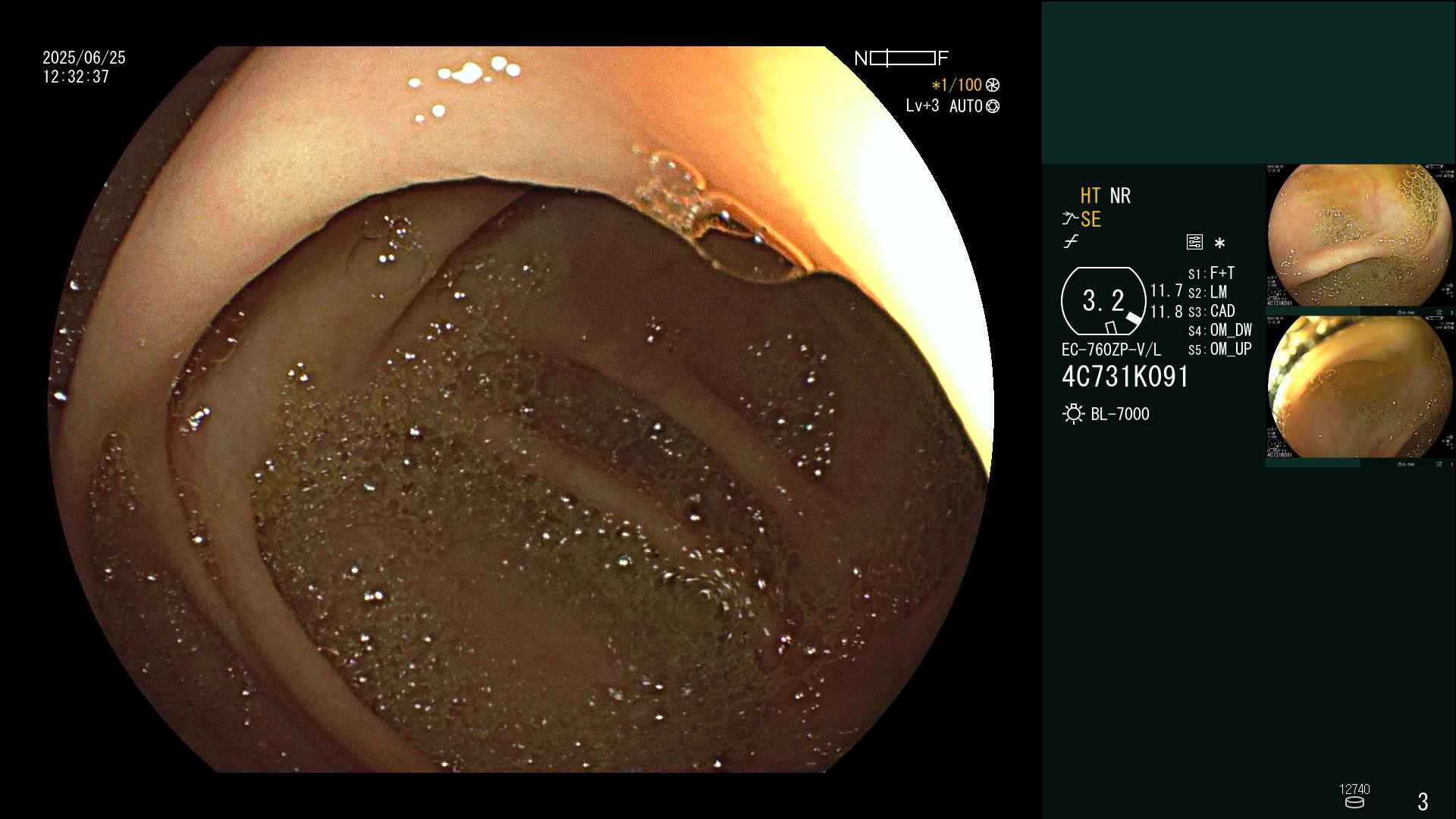Click the date 2025/06/25
The width and height of the screenshot is (1456, 819).
(x=84, y=58)
